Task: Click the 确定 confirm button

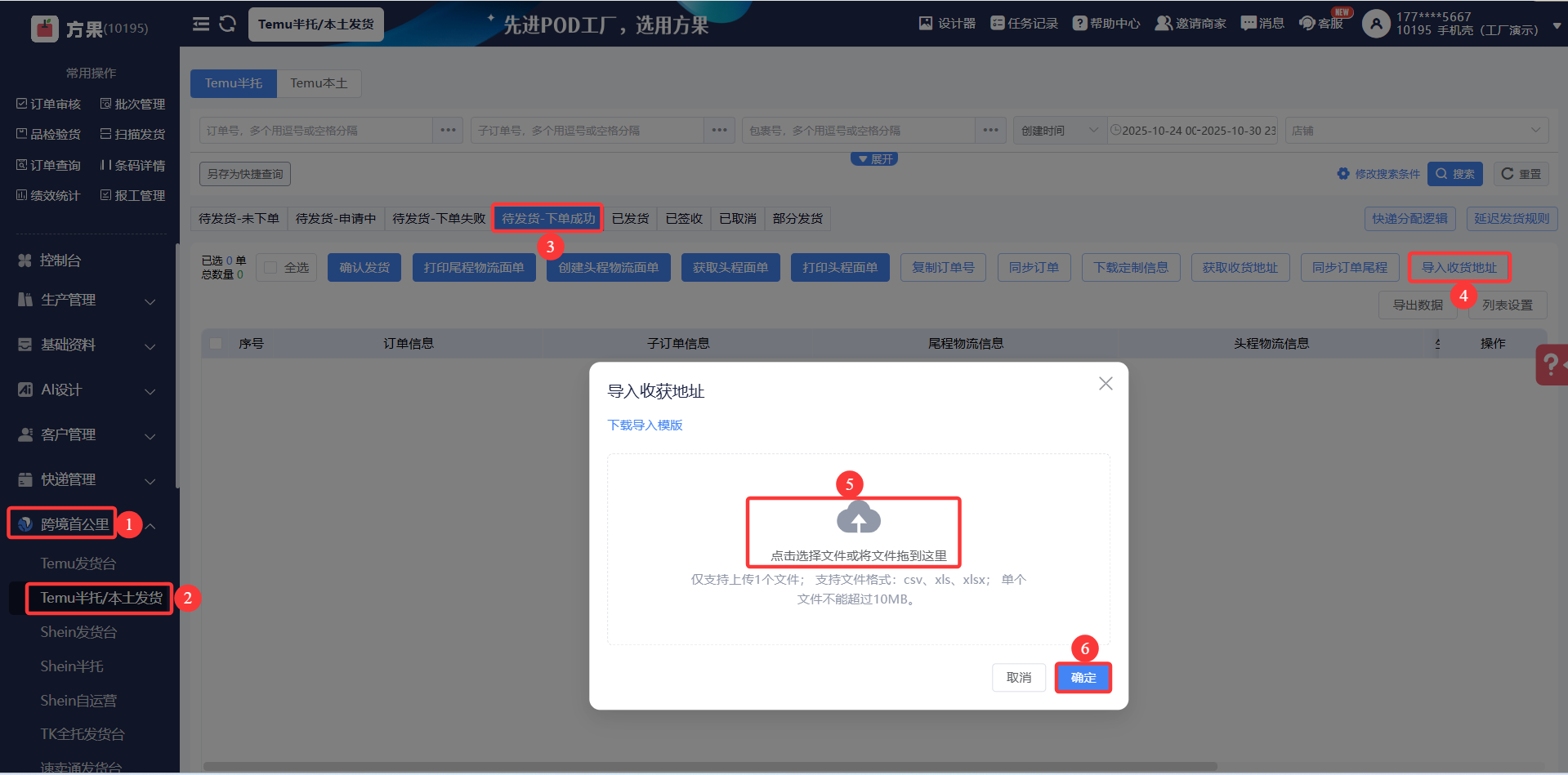Action: (x=1083, y=678)
